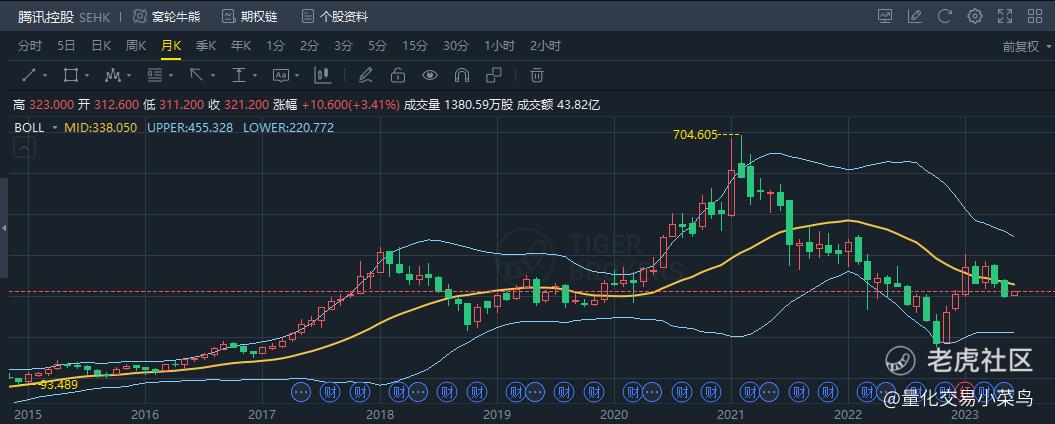Viewport: 1055px width, 424px height.
Task: Open the 个股资料 stock info
Action: pyautogui.click(x=335, y=16)
